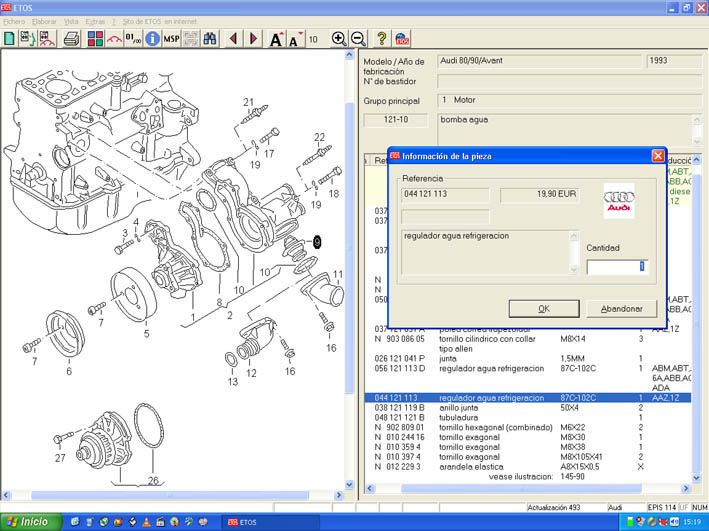Open the Inicio start button

point(31,522)
